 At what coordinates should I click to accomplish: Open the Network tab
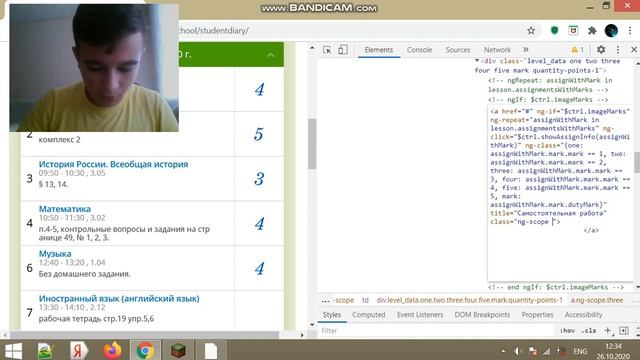pos(497,50)
